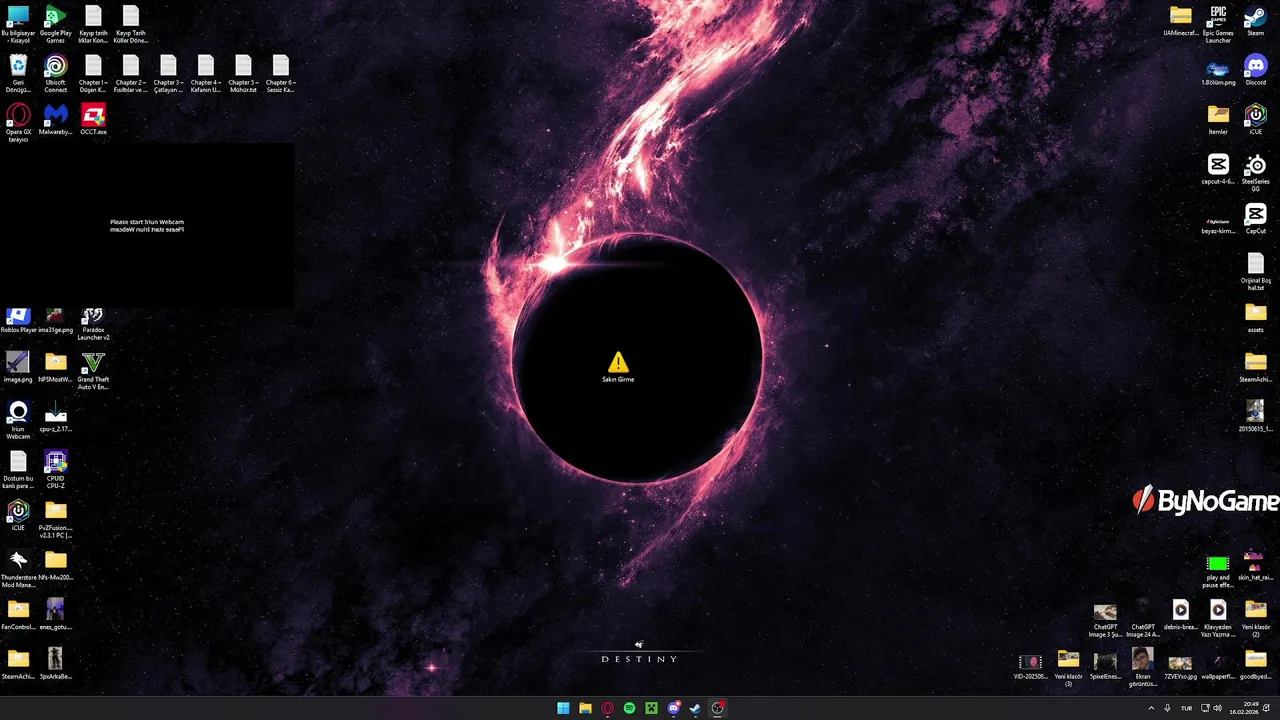Select the UIAMinecraft folder icon
1280x720 pixels.
point(1181,17)
